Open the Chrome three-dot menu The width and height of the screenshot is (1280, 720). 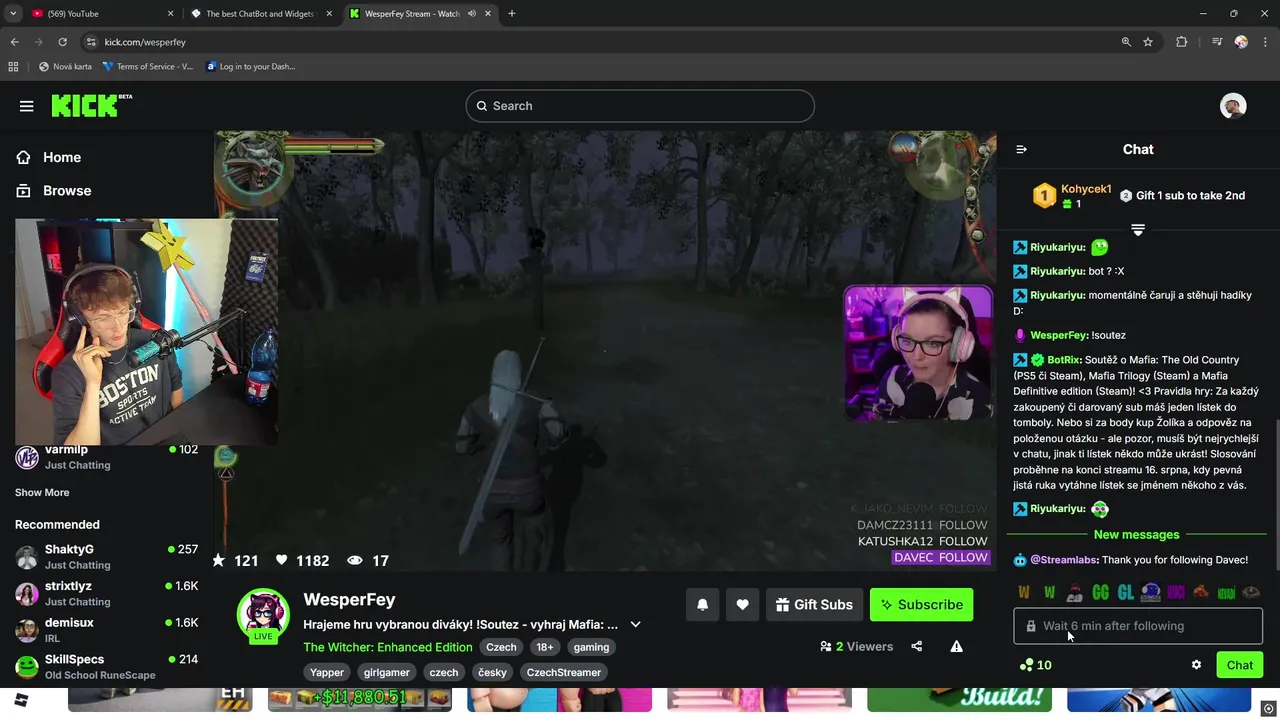pyautogui.click(x=1266, y=42)
